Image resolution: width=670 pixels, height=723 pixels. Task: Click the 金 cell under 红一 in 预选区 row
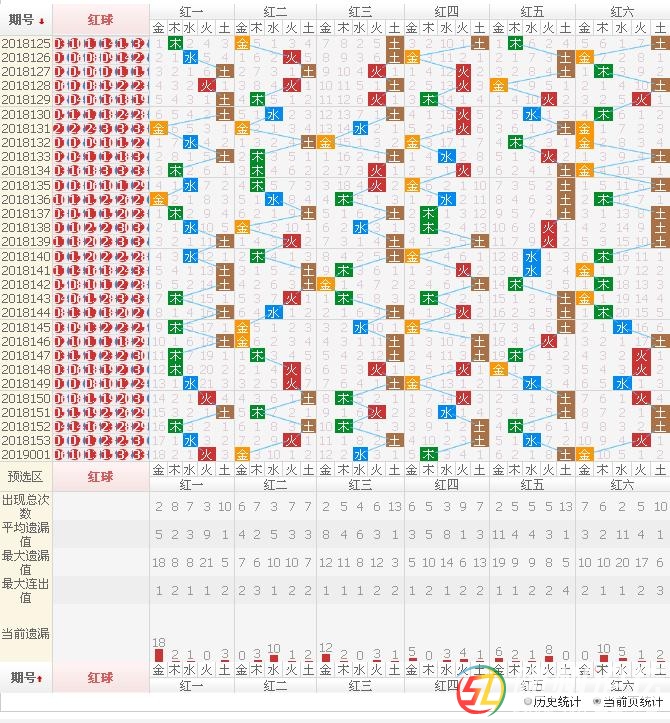[158, 470]
